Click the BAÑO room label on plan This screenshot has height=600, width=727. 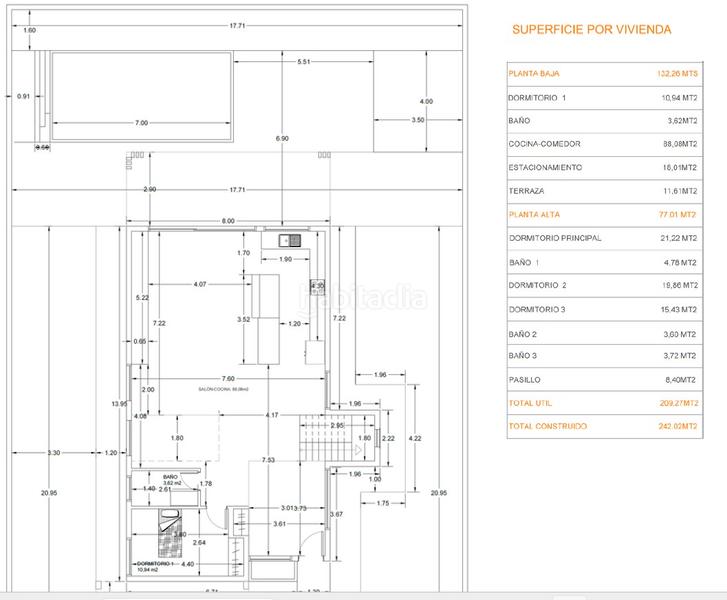[169, 479]
